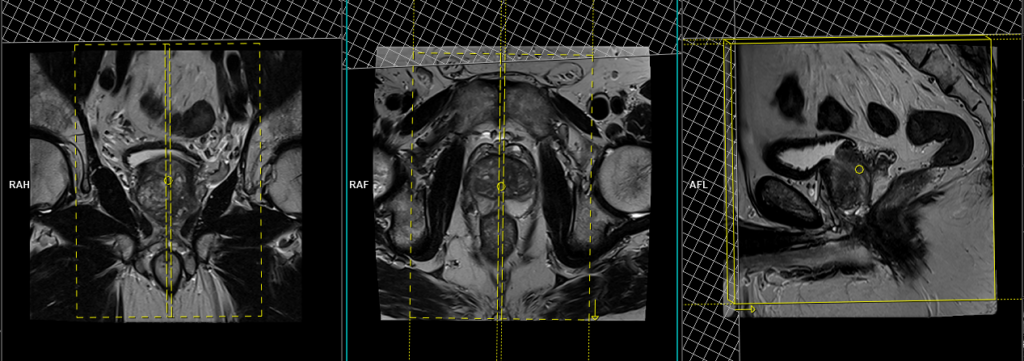Click the yellow center circle in RAH view
The image size is (1024, 361).
[x=167, y=180]
